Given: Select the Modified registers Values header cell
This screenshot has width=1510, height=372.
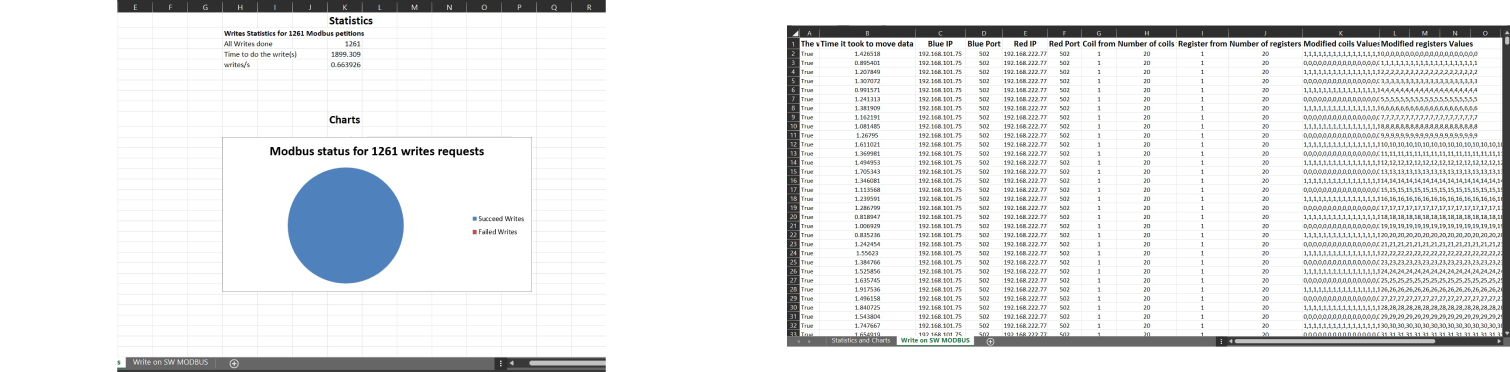Looking at the screenshot, I should click(x=1427, y=44).
